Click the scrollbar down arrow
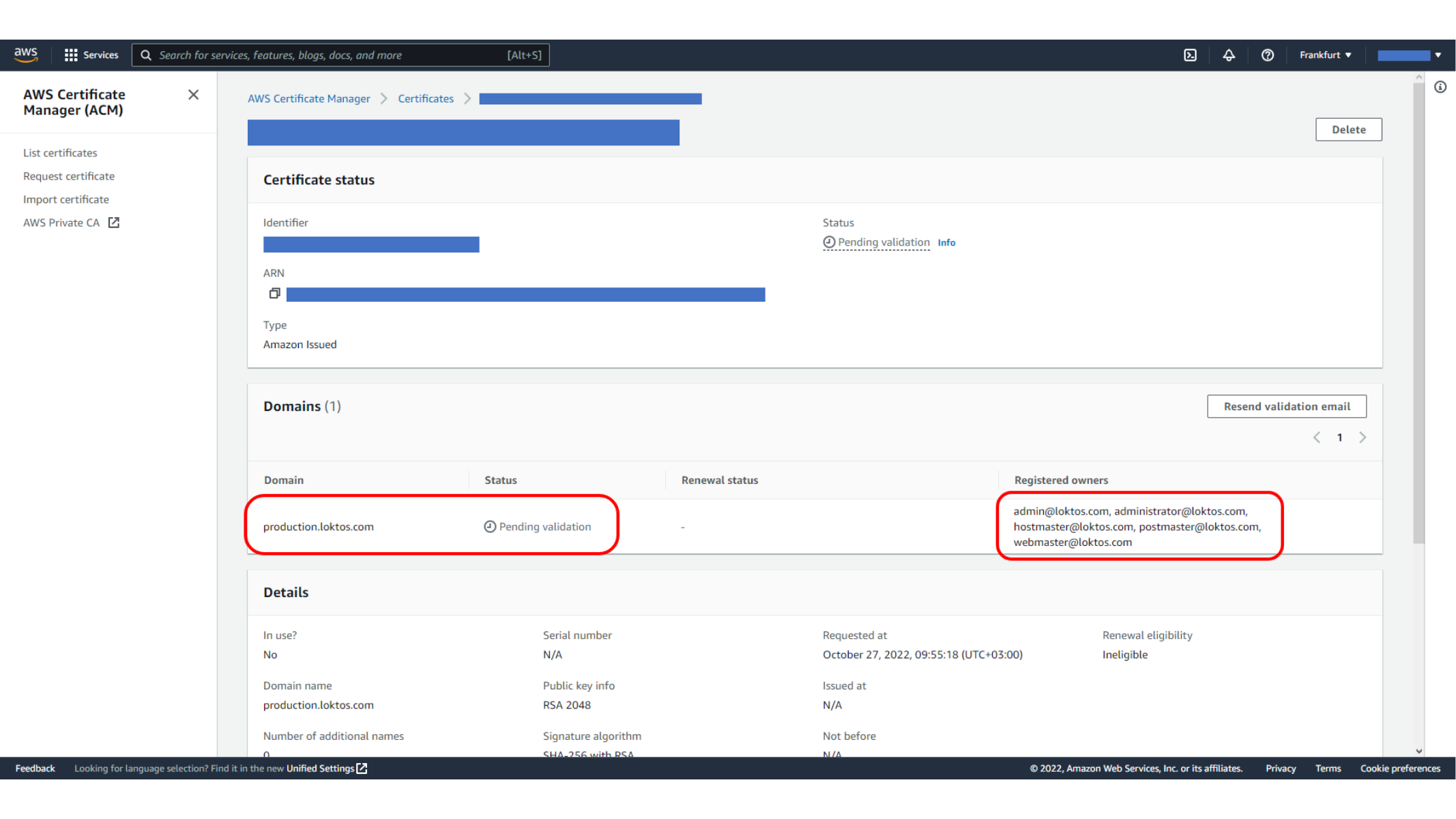The width and height of the screenshot is (1456, 819). [x=1418, y=751]
